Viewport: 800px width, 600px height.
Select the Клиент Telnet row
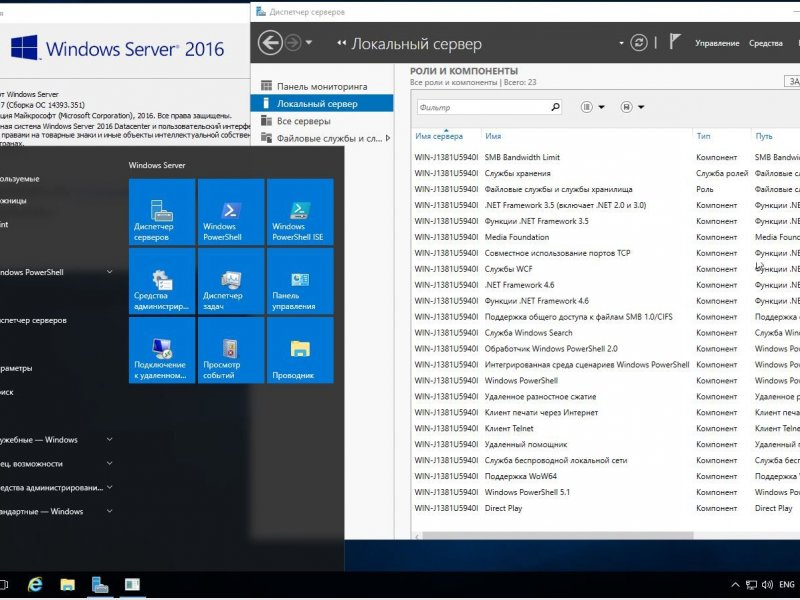[607, 428]
